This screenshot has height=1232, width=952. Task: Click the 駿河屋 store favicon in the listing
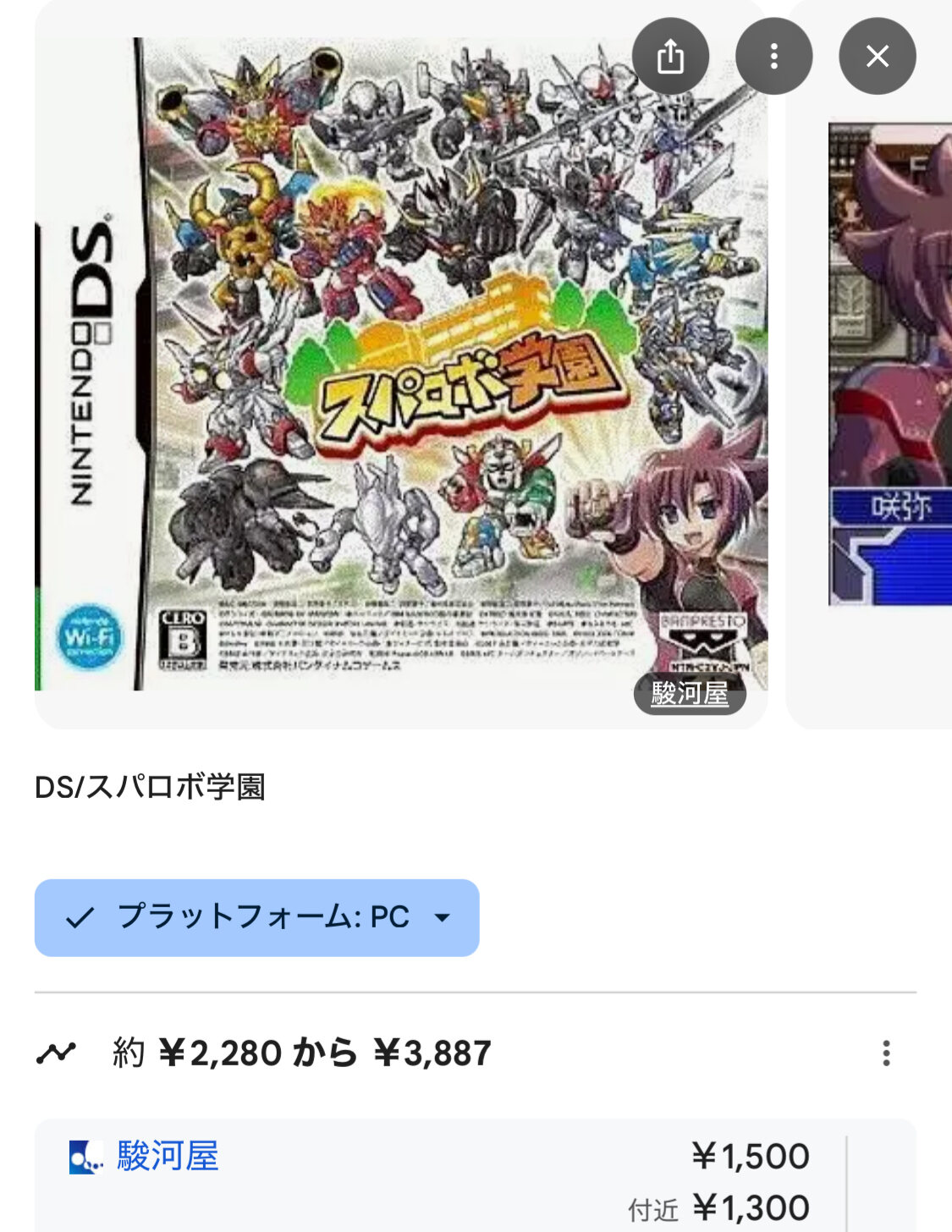(85, 1158)
